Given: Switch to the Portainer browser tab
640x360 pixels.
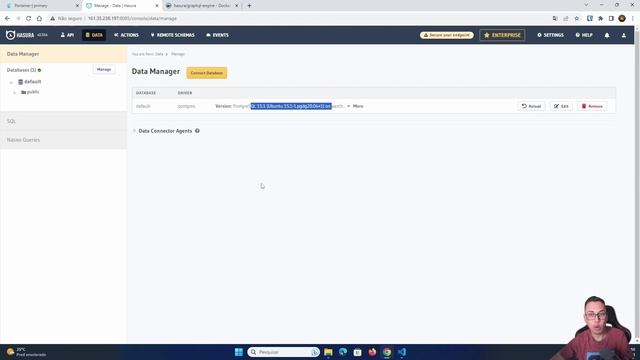Looking at the screenshot, I should pos(41,6).
